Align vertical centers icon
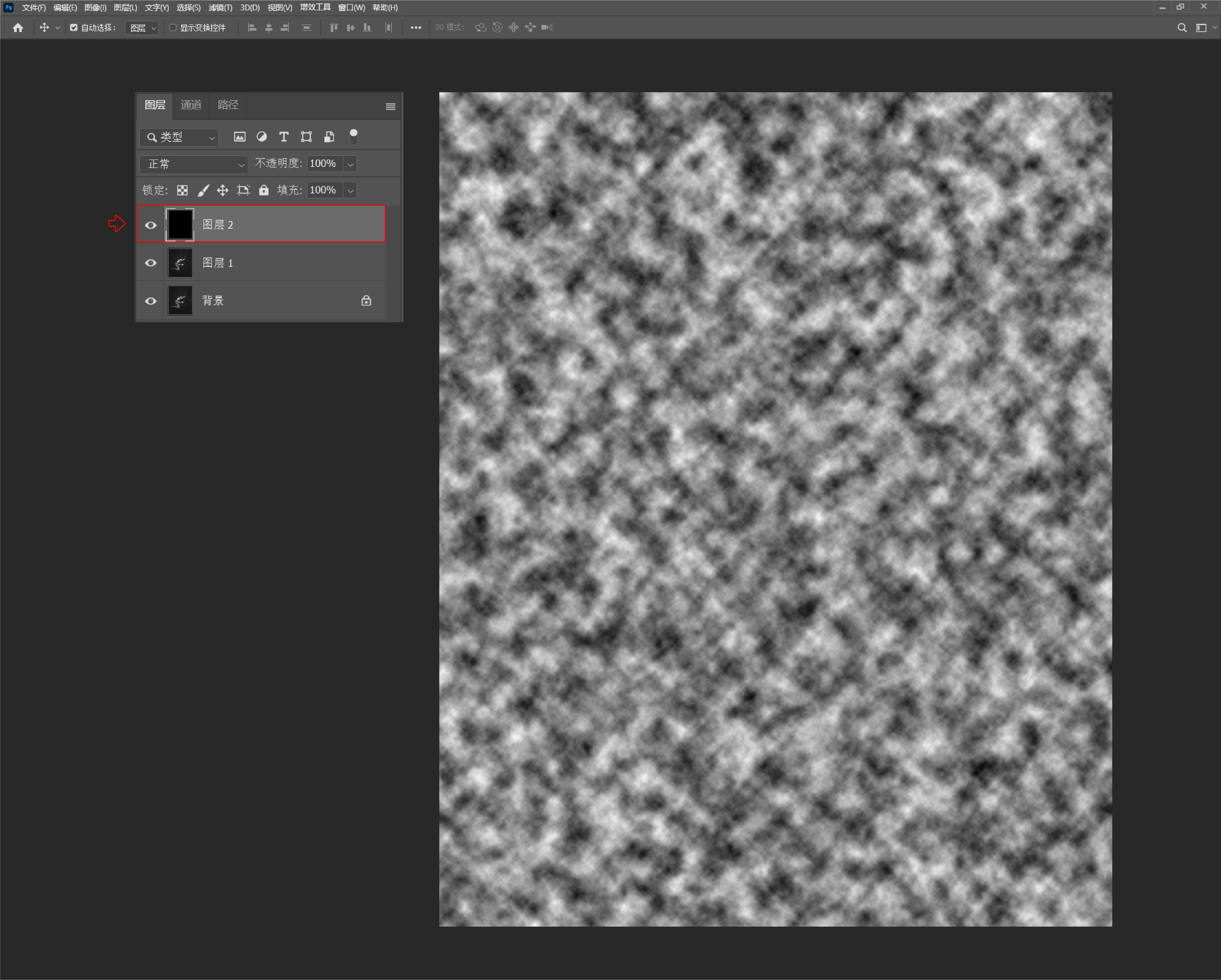 click(350, 28)
